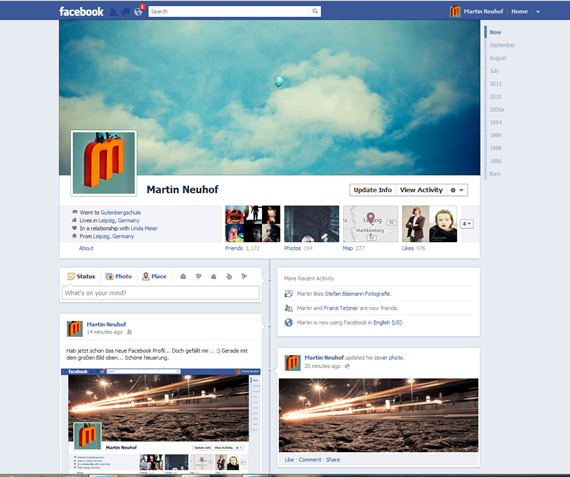Open Leipzig, Germany link in Lives in
This screenshot has height=477, width=570.
119,220
